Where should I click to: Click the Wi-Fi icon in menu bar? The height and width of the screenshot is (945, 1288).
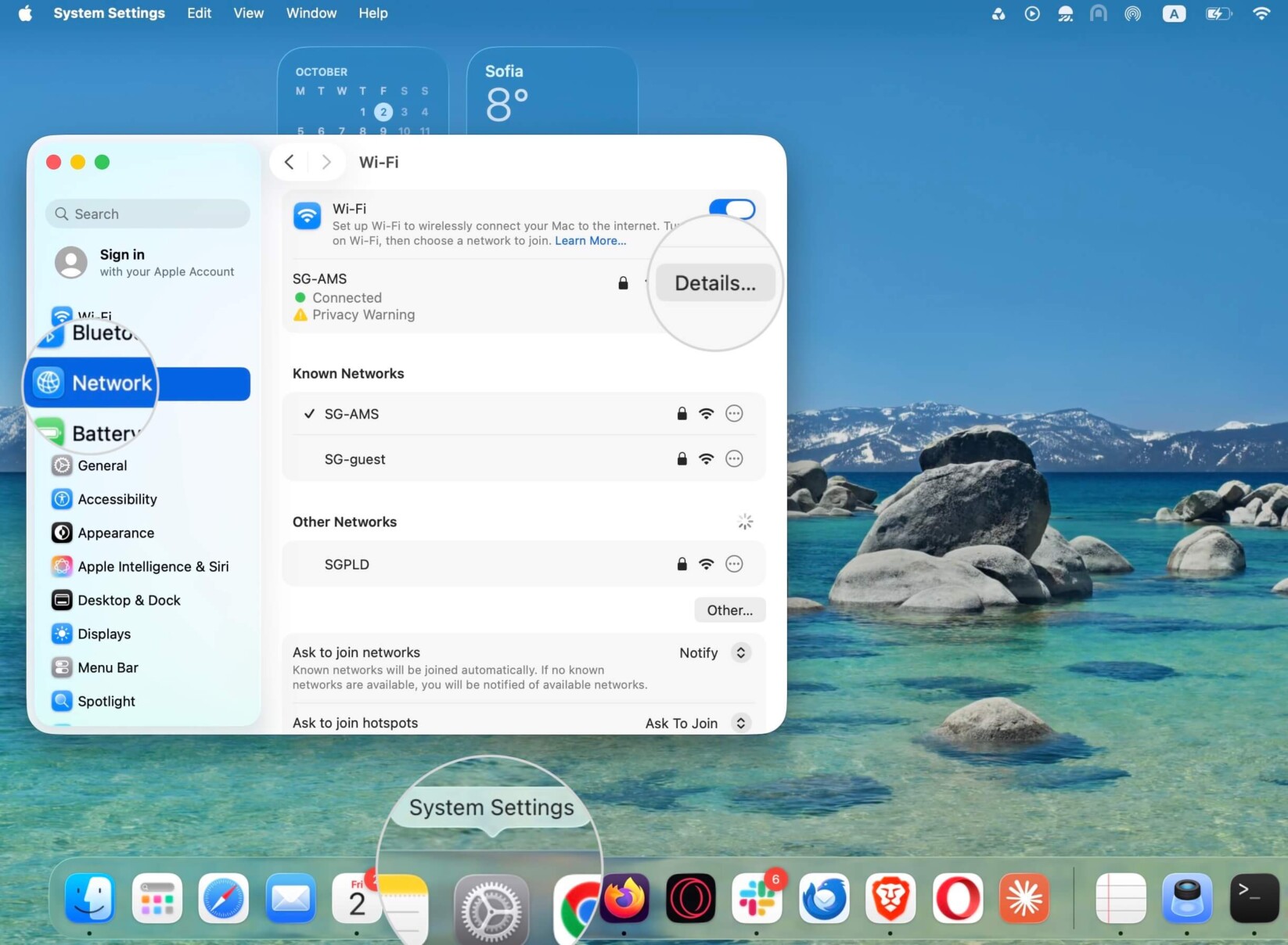click(x=1261, y=13)
